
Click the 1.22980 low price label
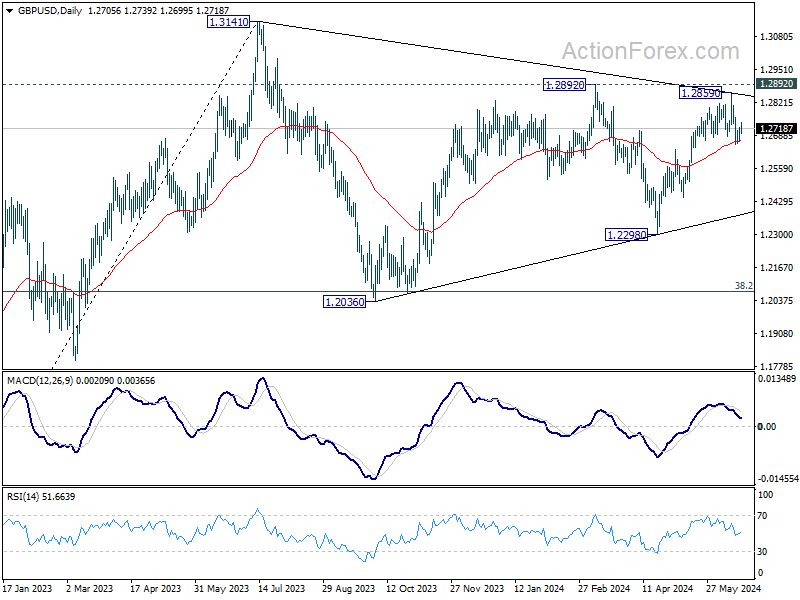(x=626, y=235)
